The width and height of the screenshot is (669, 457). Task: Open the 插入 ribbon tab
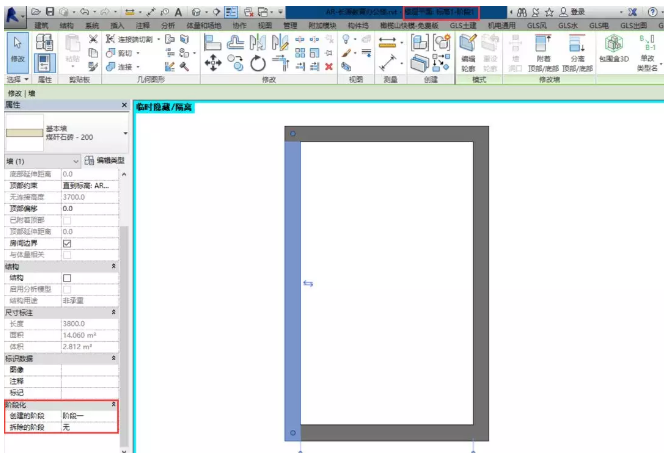coord(117,26)
